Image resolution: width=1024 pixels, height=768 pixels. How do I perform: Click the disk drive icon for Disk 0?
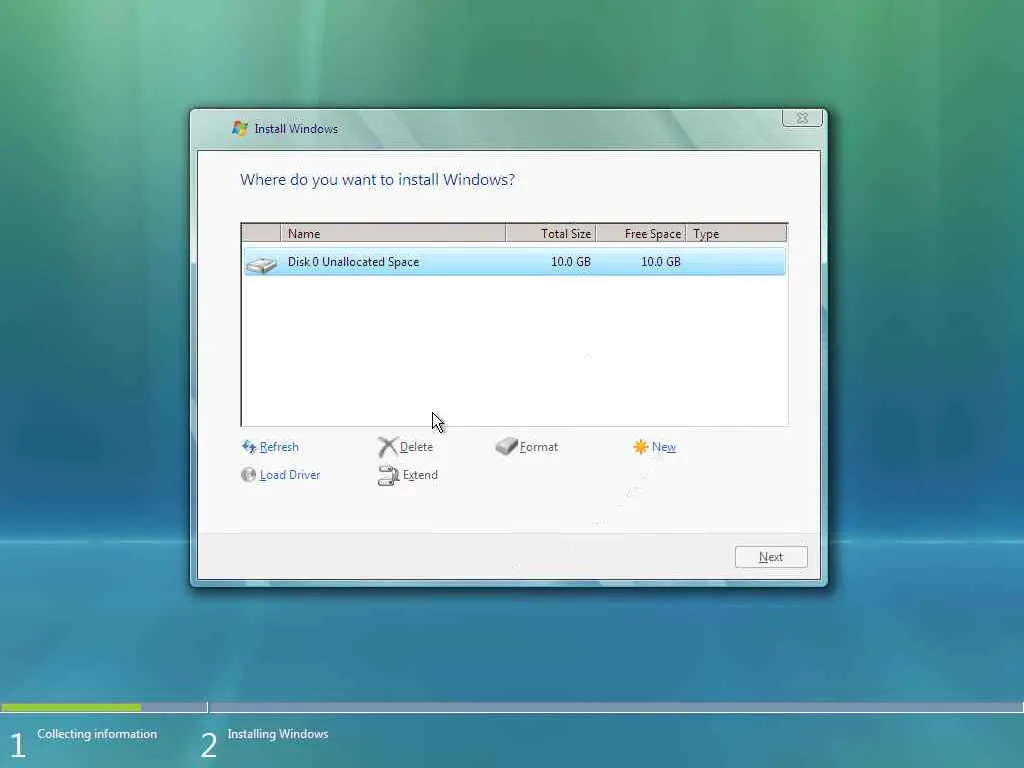[x=262, y=264]
